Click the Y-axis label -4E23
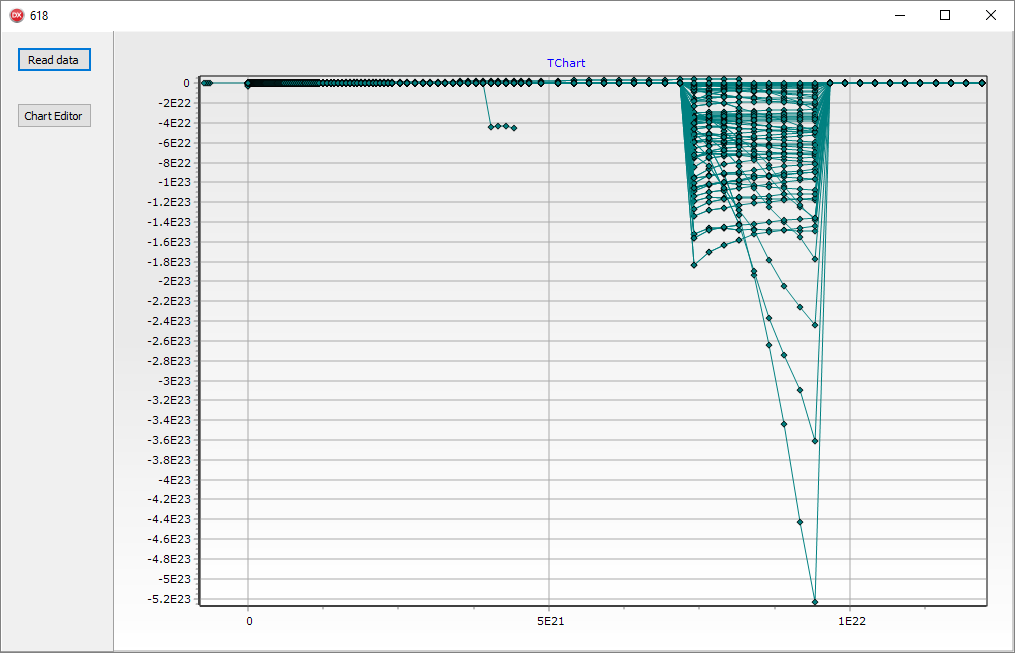This screenshot has height=653, width=1015. pyautogui.click(x=175, y=480)
